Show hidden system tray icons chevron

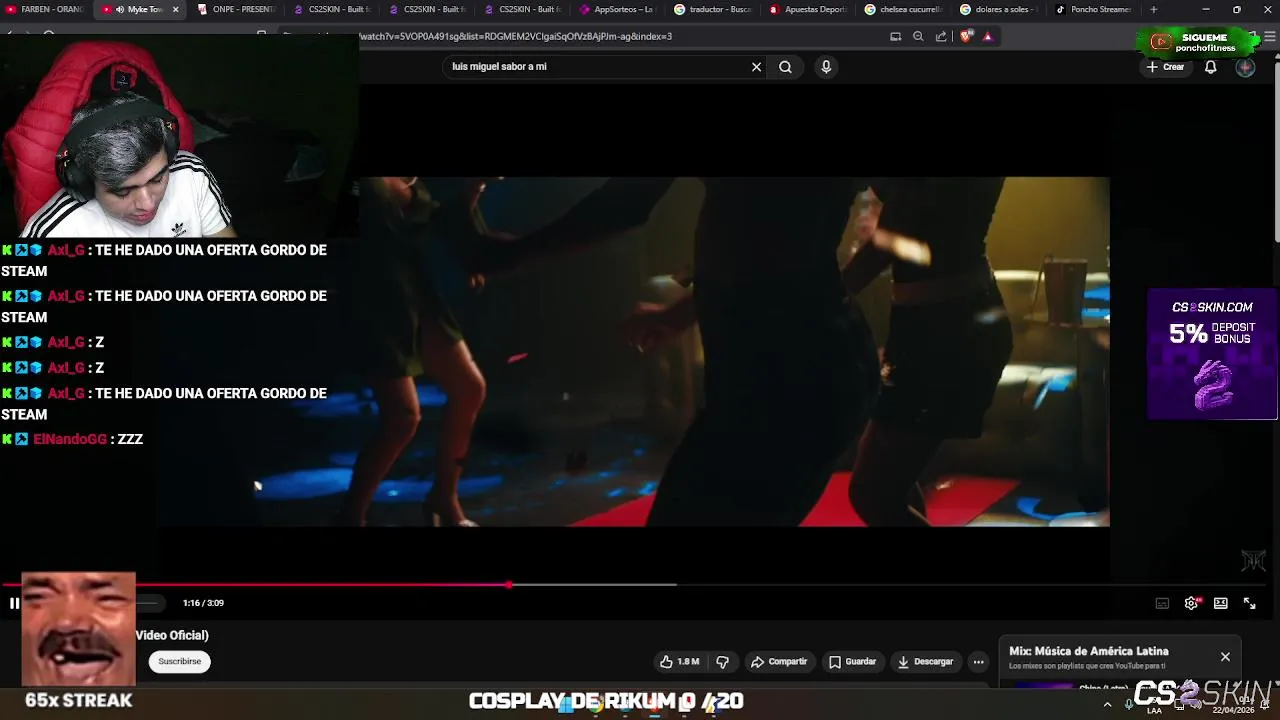[1107, 704]
